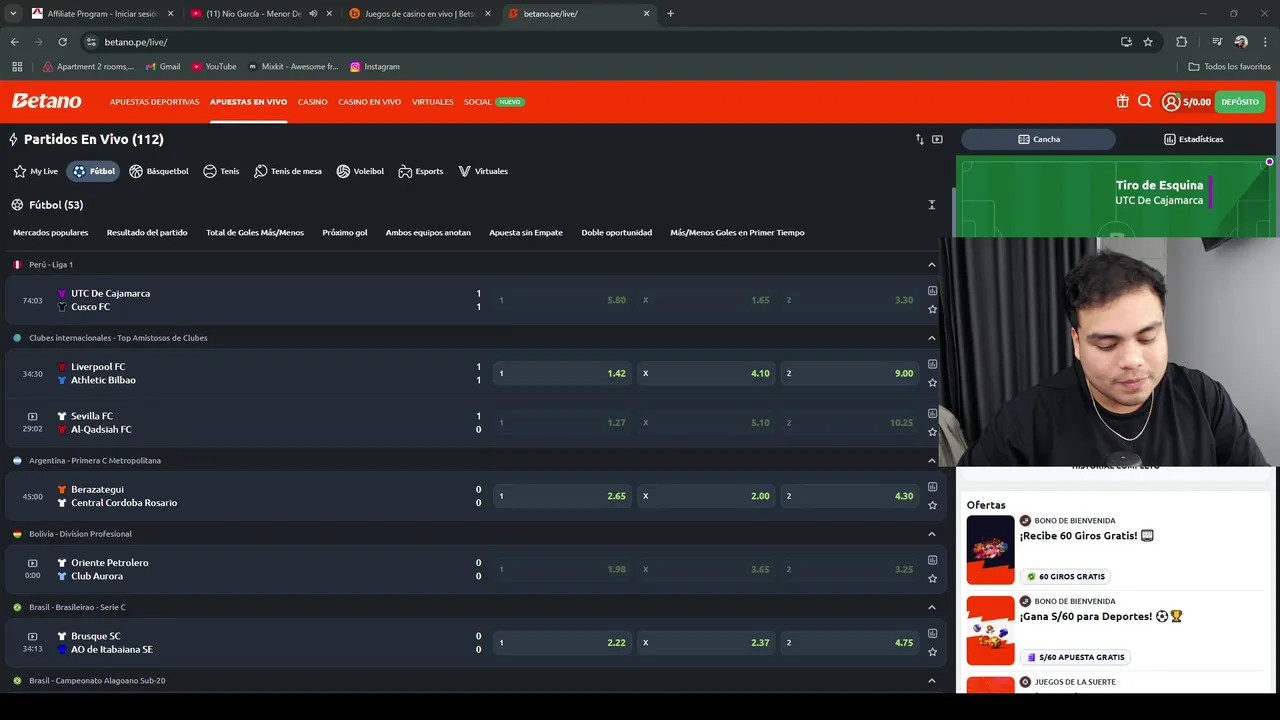The height and width of the screenshot is (720, 1280).
Task: Select the Tenis de mesa sport filter
Action: (x=288, y=171)
